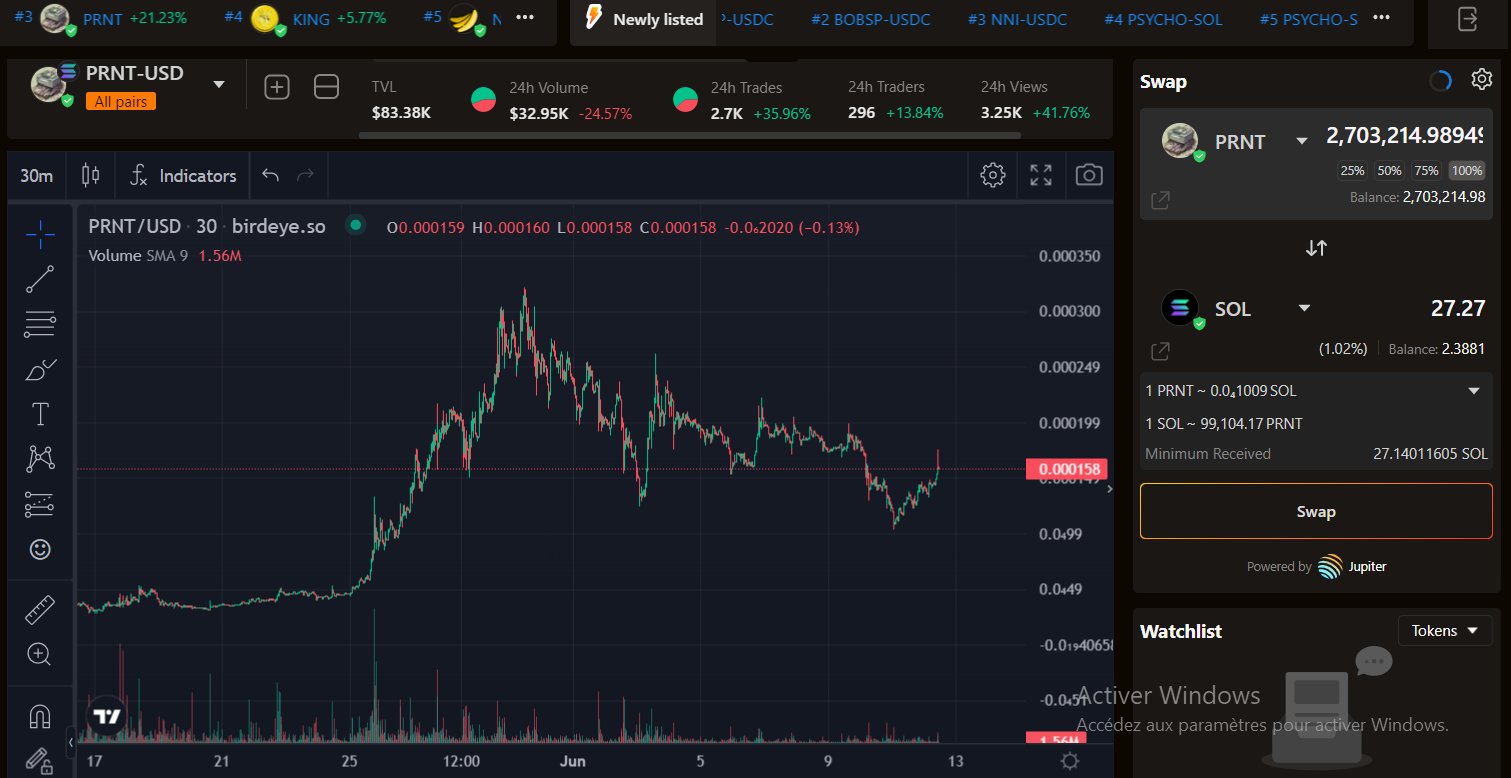The image size is (1511, 778).
Task: Collapse the drawing toolbar side arrow
Action: (x=70, y=743)
